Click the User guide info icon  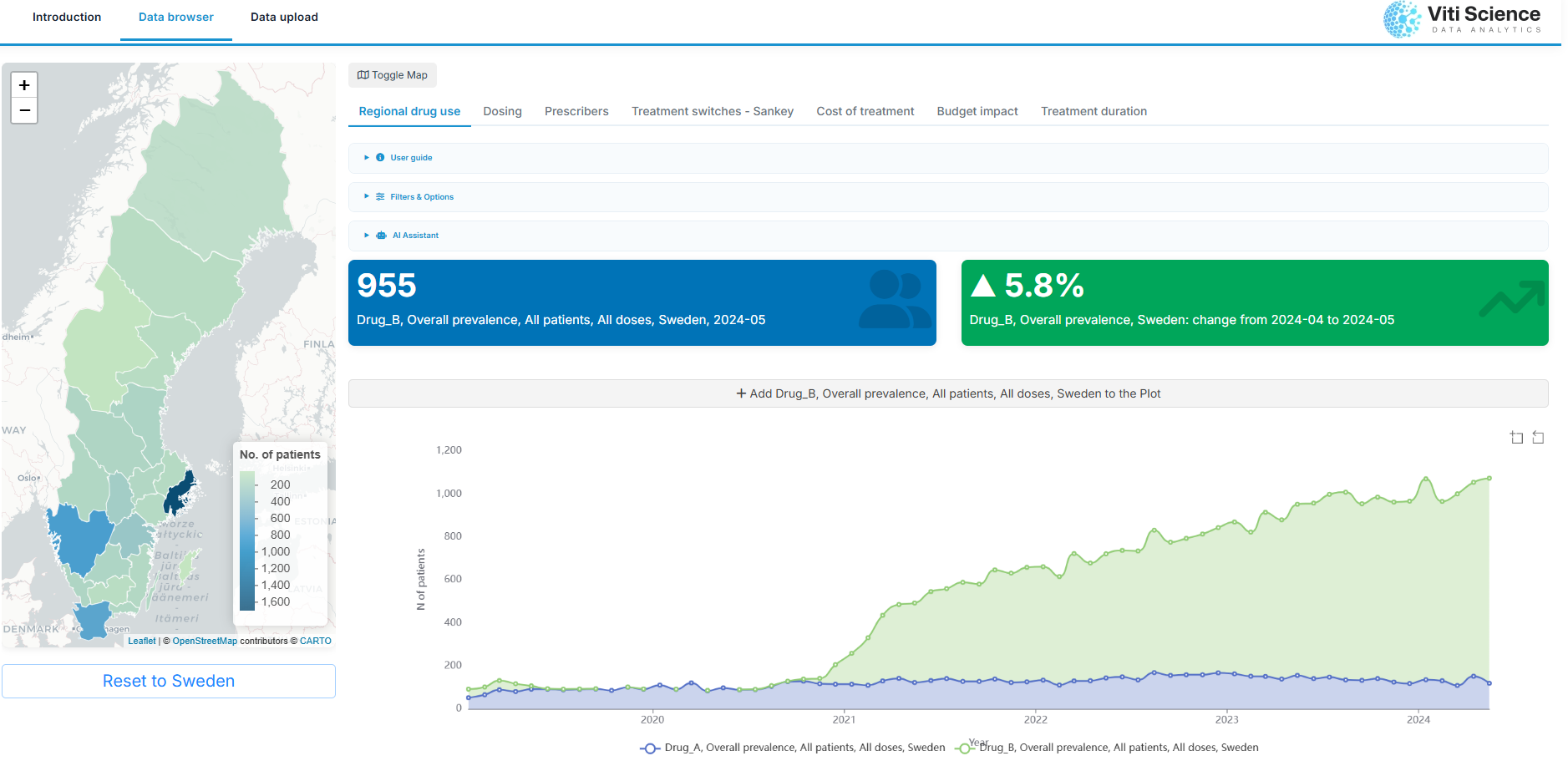[380, 158]
